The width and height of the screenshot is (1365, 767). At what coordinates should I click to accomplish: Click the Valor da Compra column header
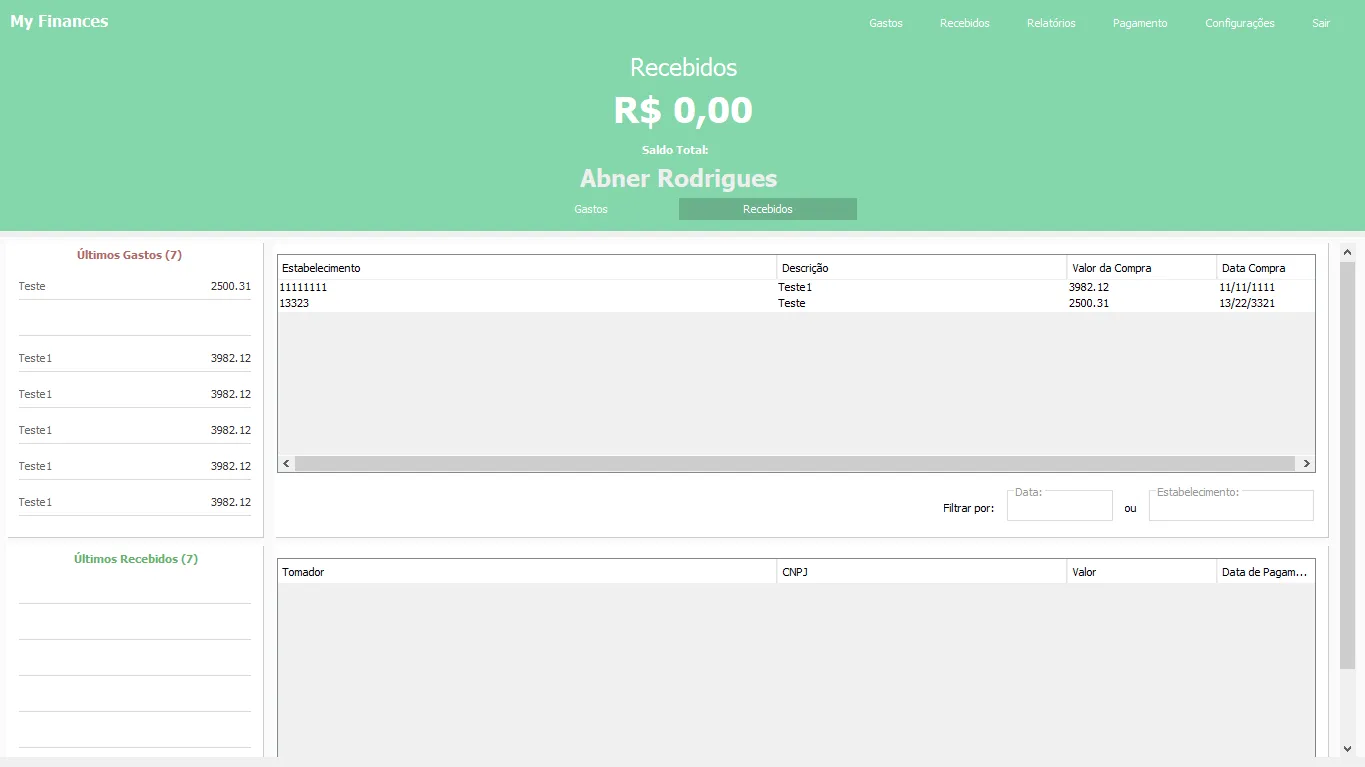(1140, 268)
